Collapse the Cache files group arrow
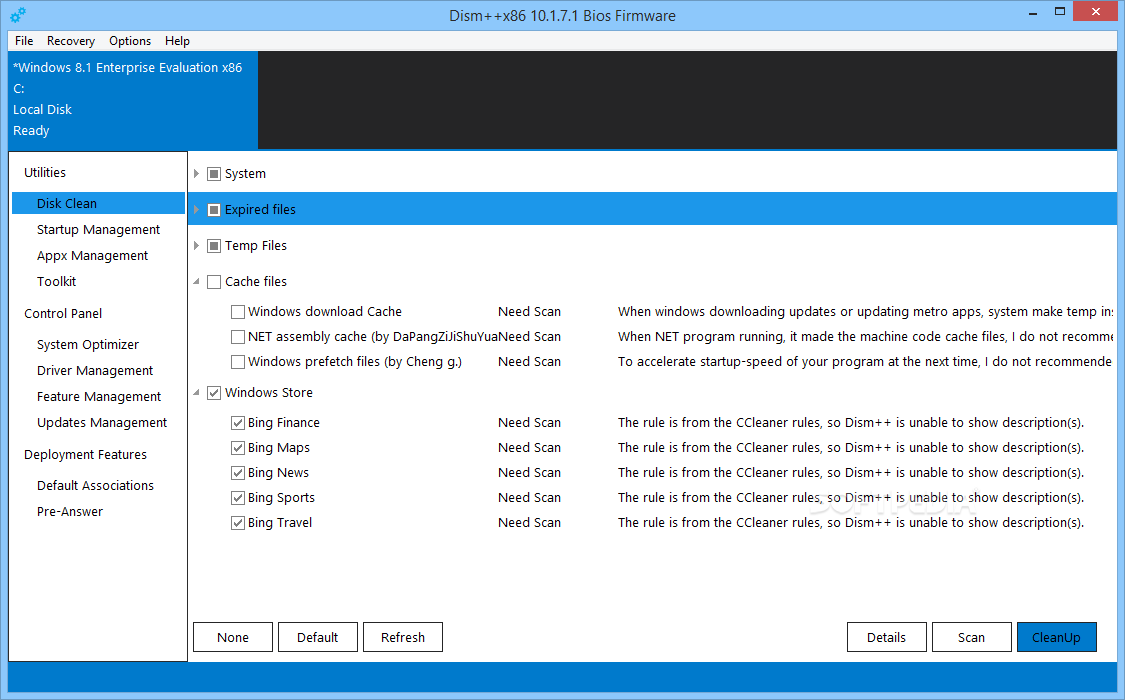This screenshot has height=700, width=1125. tap(197, 282)
